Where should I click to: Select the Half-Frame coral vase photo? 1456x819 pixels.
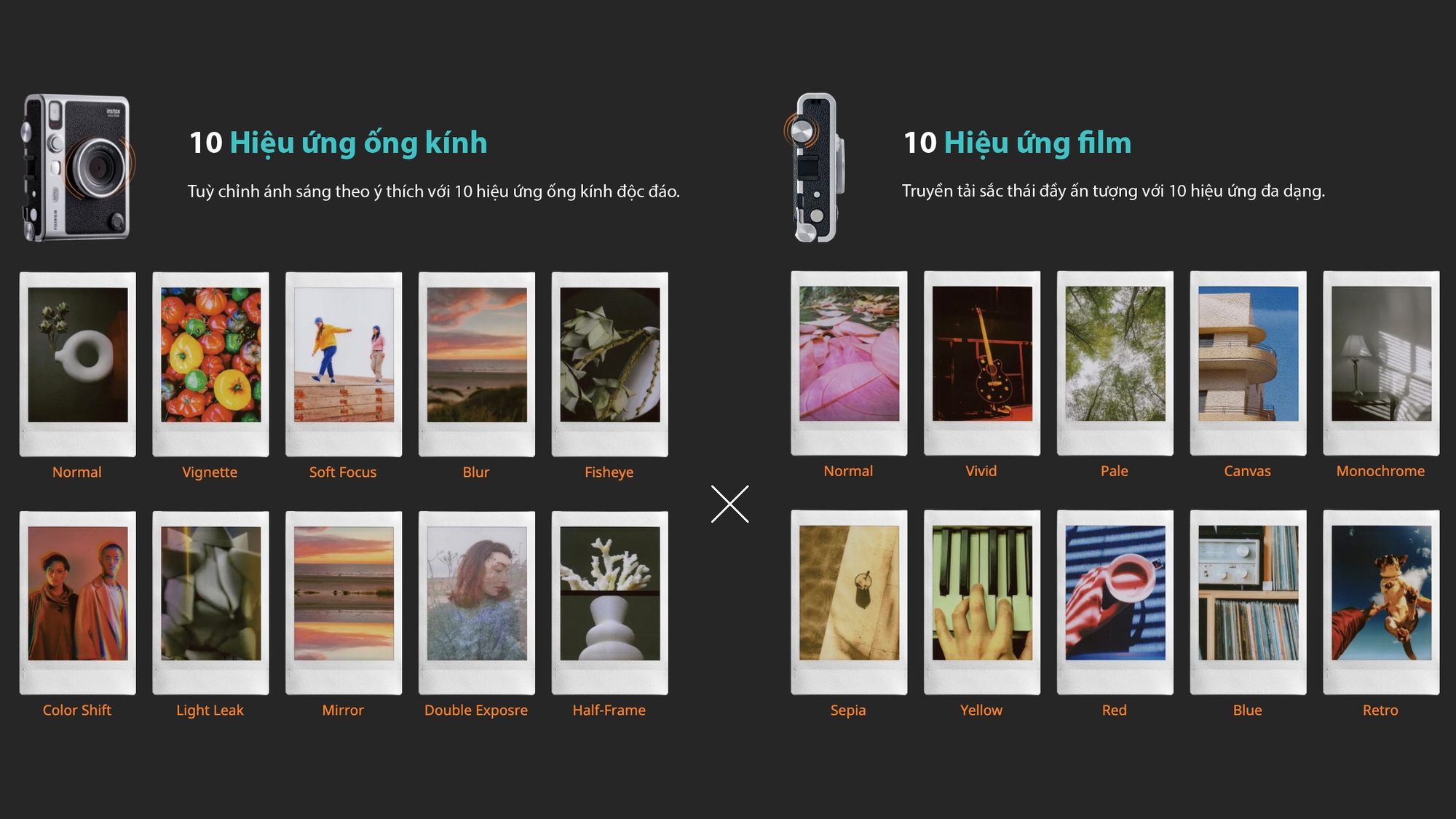[x=610, y=603]
